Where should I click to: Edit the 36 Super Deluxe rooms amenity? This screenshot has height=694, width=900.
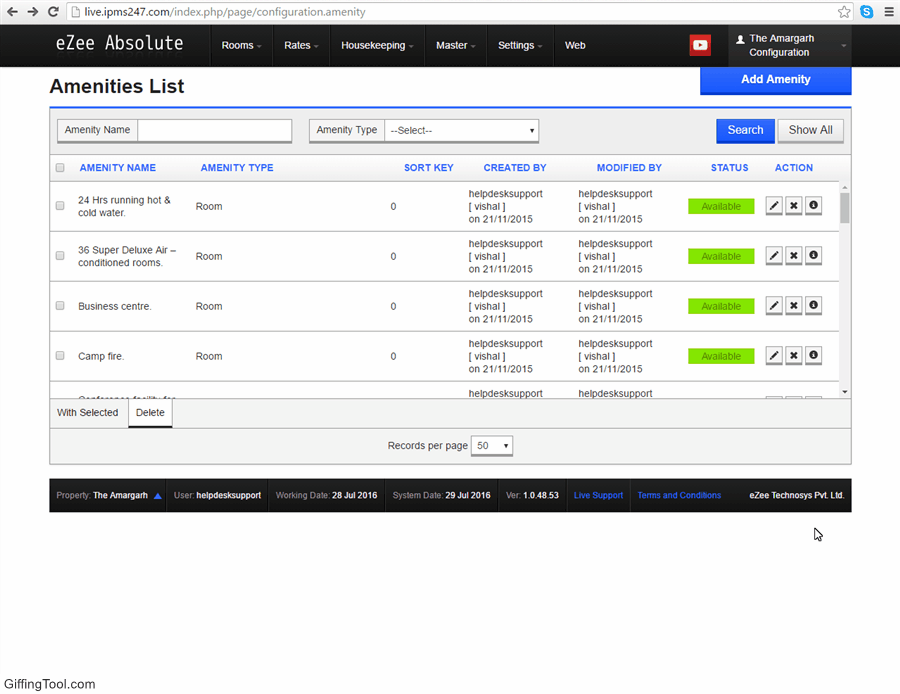click(x=774, y=255)
